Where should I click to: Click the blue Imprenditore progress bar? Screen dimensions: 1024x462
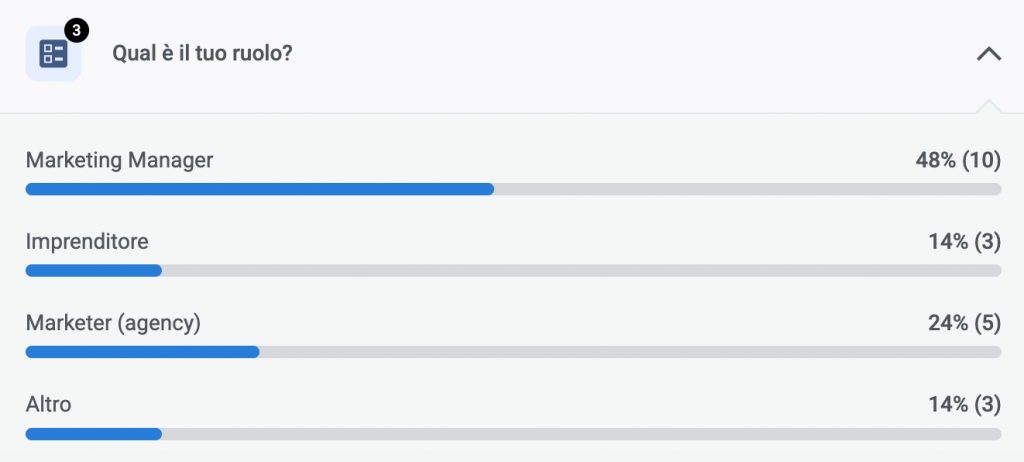coord(93,271)
